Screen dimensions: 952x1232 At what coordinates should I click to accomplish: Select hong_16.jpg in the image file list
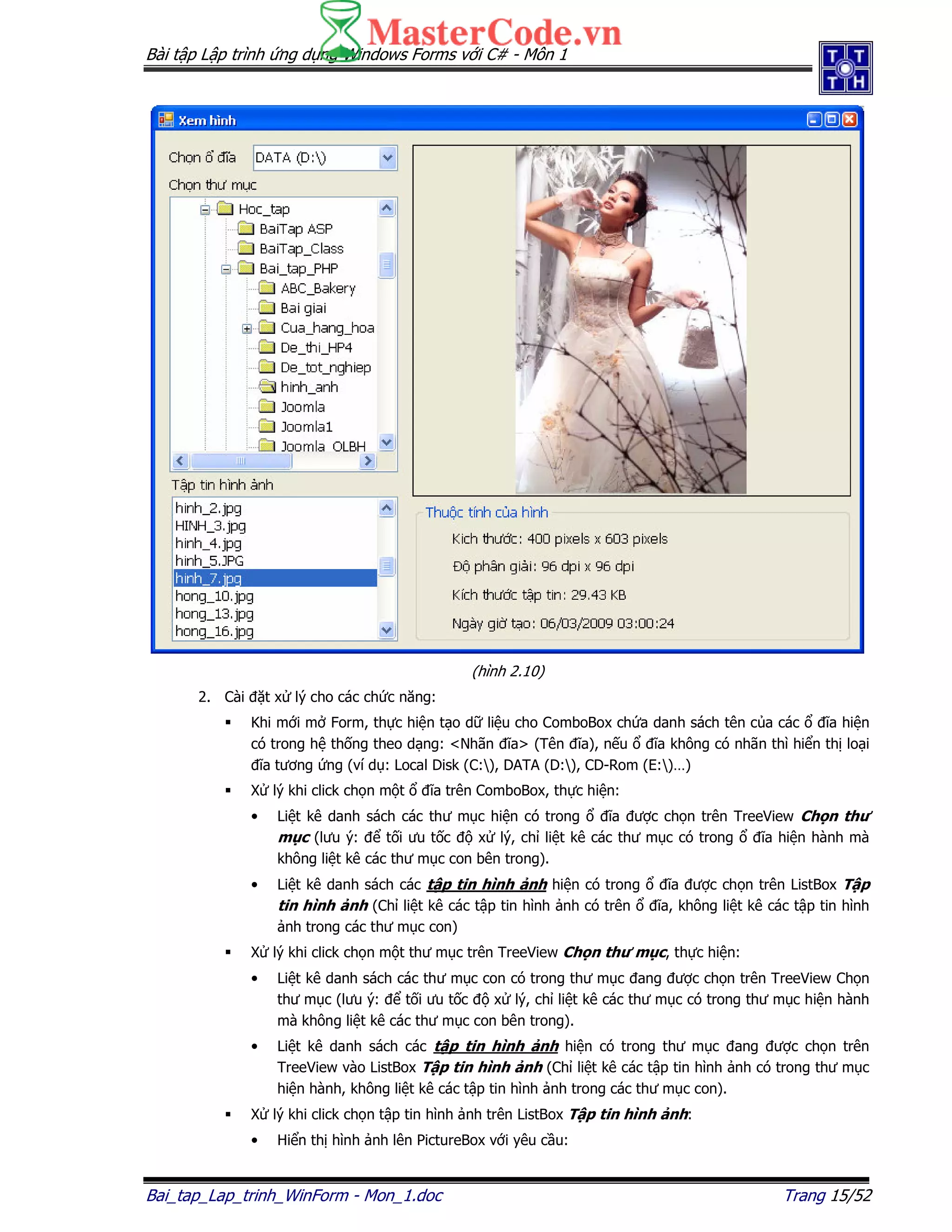point(214,631)
